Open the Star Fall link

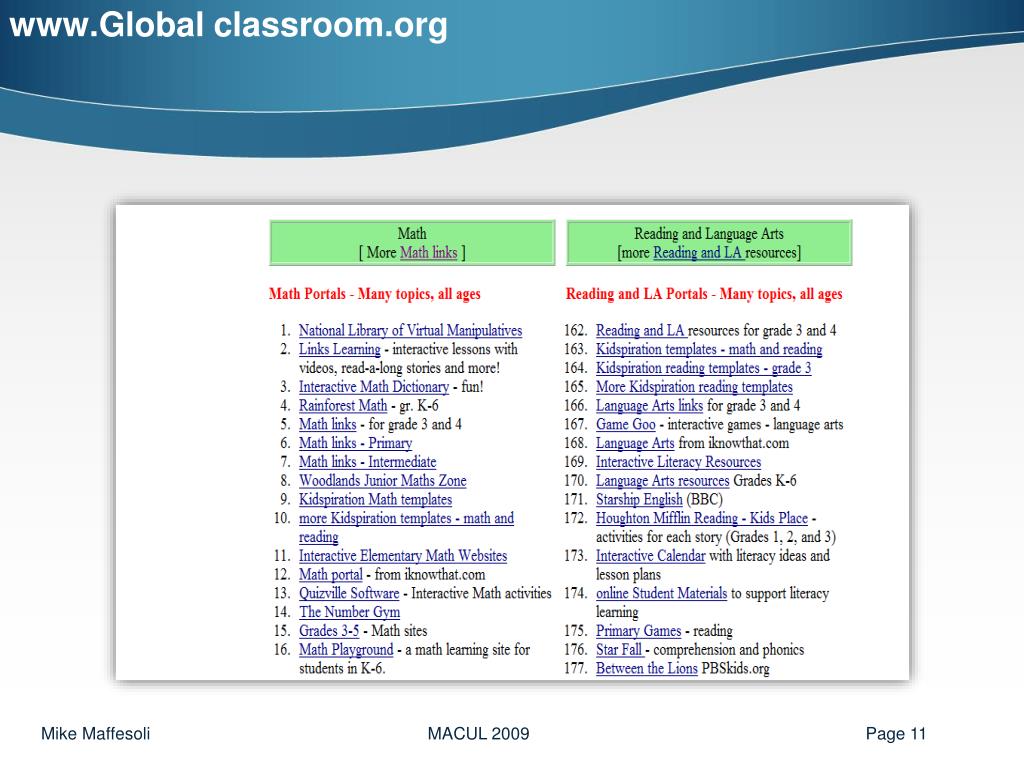[618, 650]
